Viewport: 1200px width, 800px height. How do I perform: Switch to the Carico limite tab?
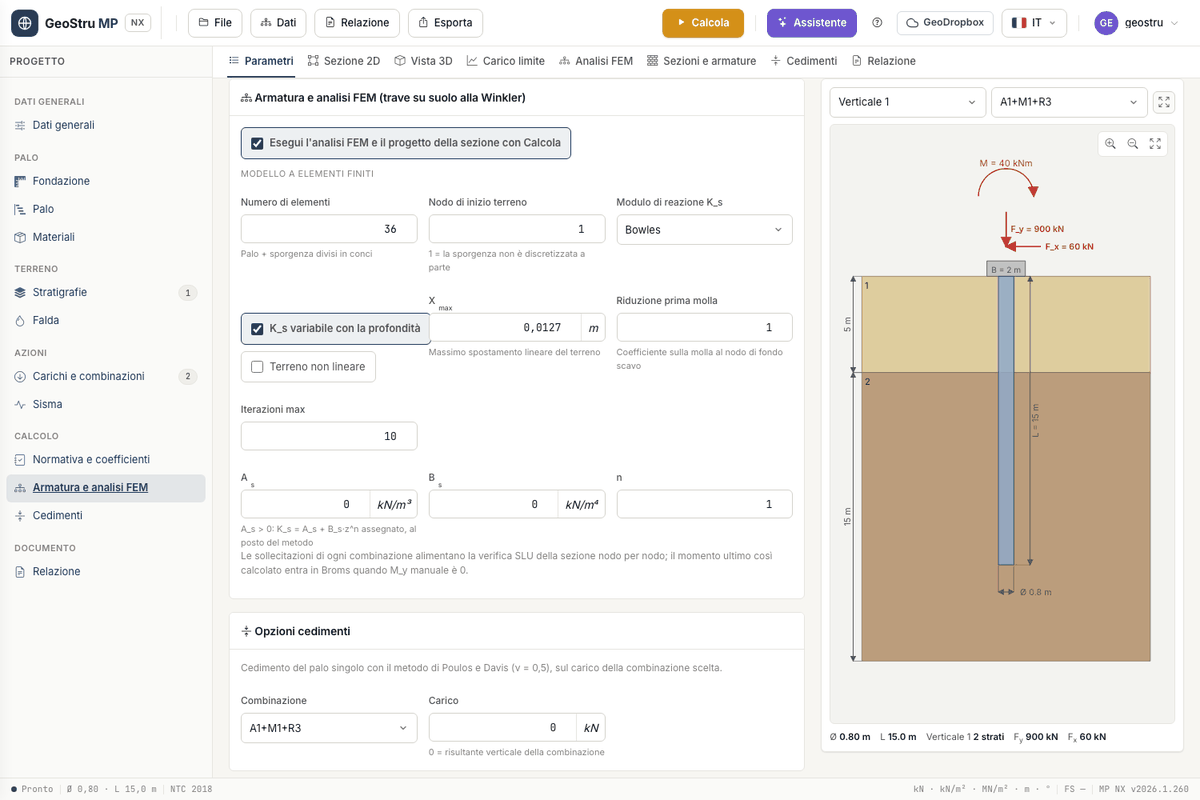(506, 61)
